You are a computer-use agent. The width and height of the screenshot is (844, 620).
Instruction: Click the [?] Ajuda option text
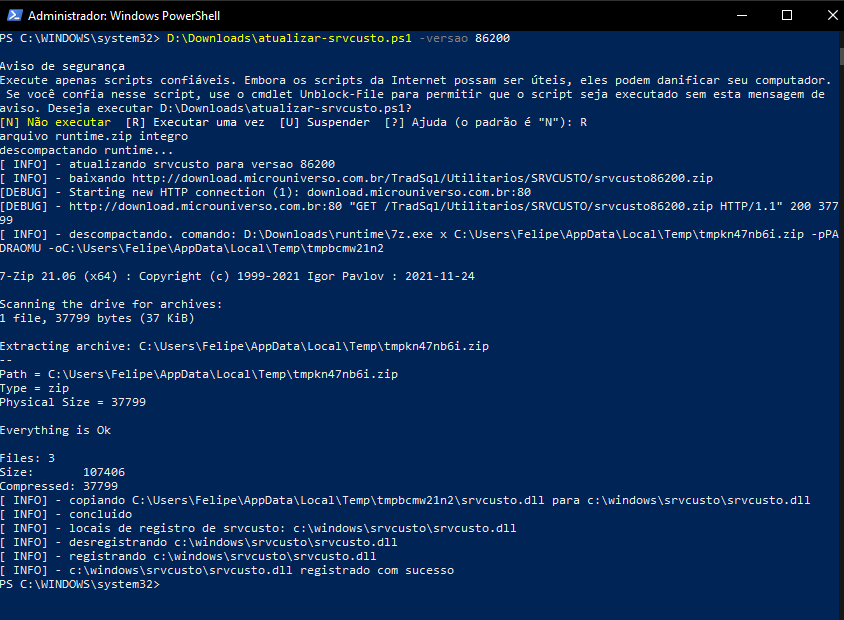(416, 122)
